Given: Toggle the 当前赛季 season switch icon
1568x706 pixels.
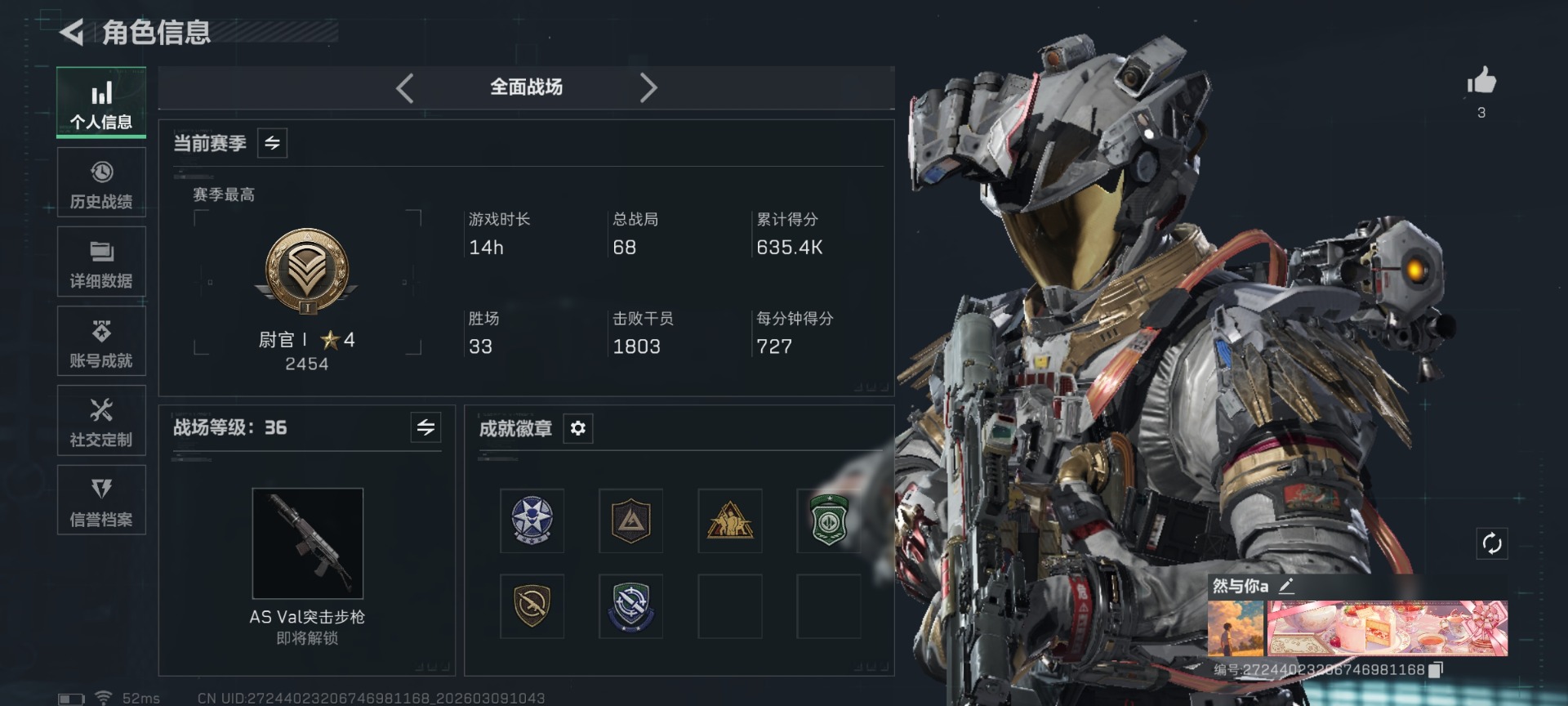Looking at the screenshot, I should [x=272, y=143].
